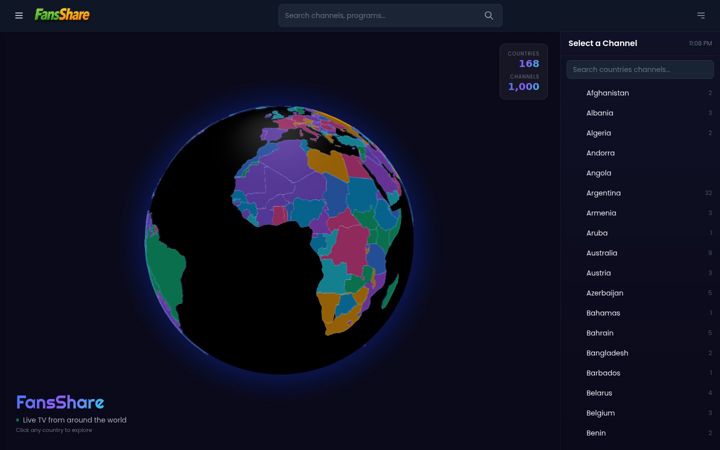Select Aruba in the channel list
This screenshot has width=720, height=450.
(x=640, y=233)
